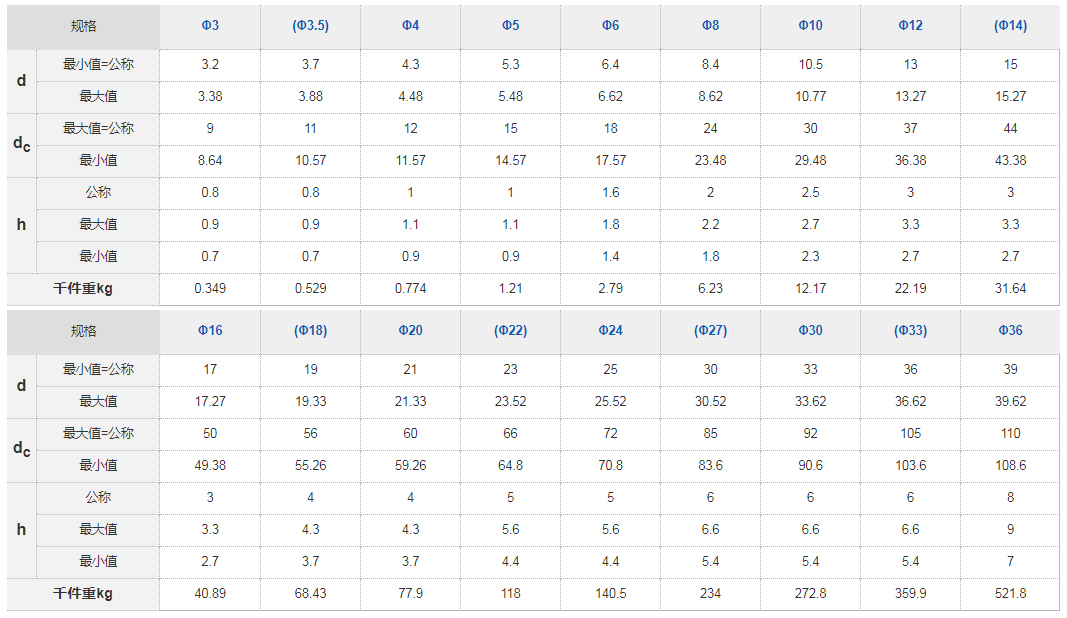Open the Φ12 specification link

(x=910, y=25)
